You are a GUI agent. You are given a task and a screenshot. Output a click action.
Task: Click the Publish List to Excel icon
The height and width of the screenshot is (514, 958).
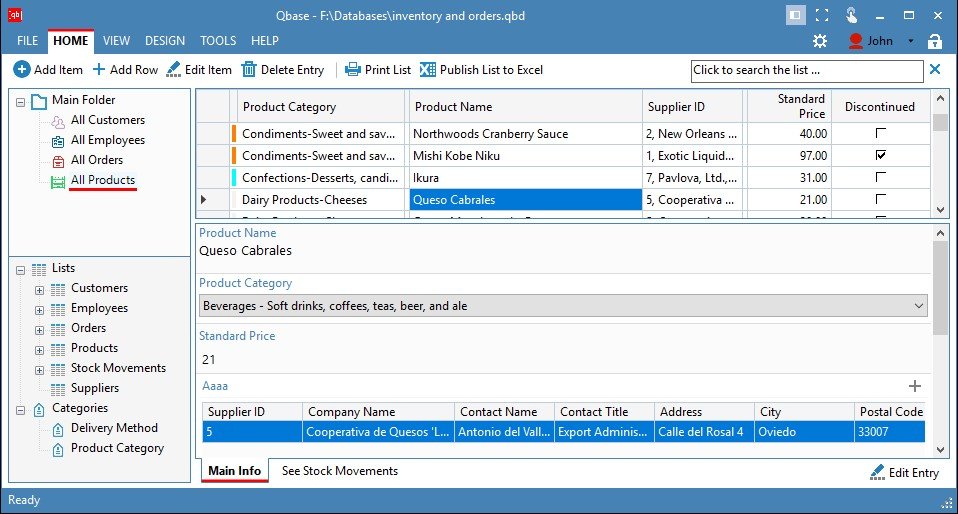(428, 70)
